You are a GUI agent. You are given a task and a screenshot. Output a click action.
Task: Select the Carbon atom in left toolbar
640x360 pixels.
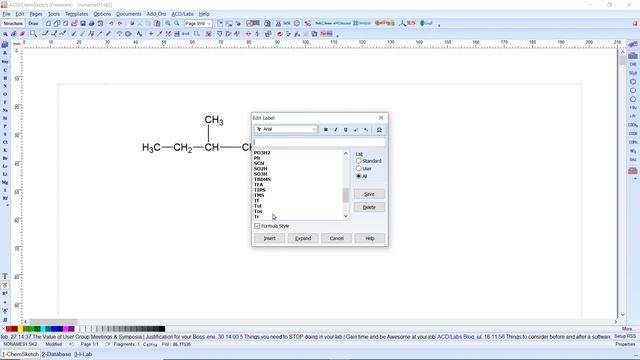[x=5, y=70]
